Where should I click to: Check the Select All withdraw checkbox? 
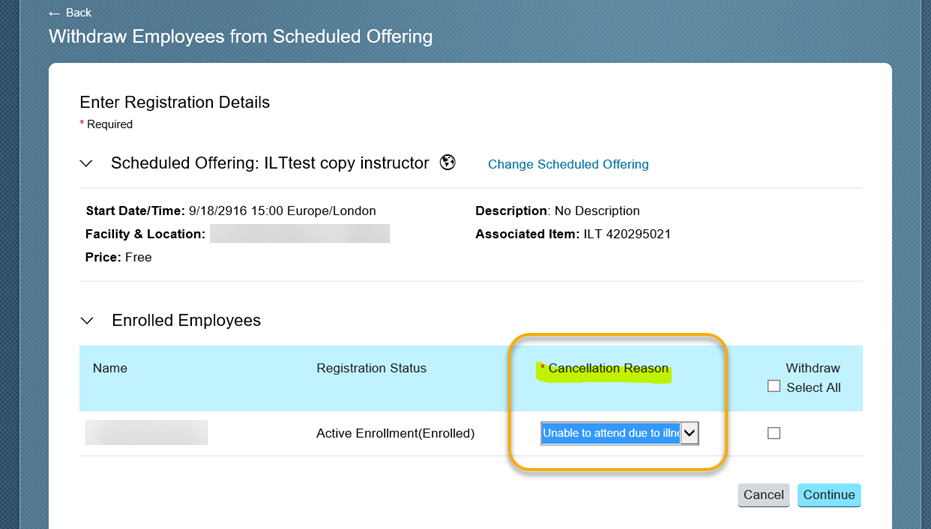point(774,387)
